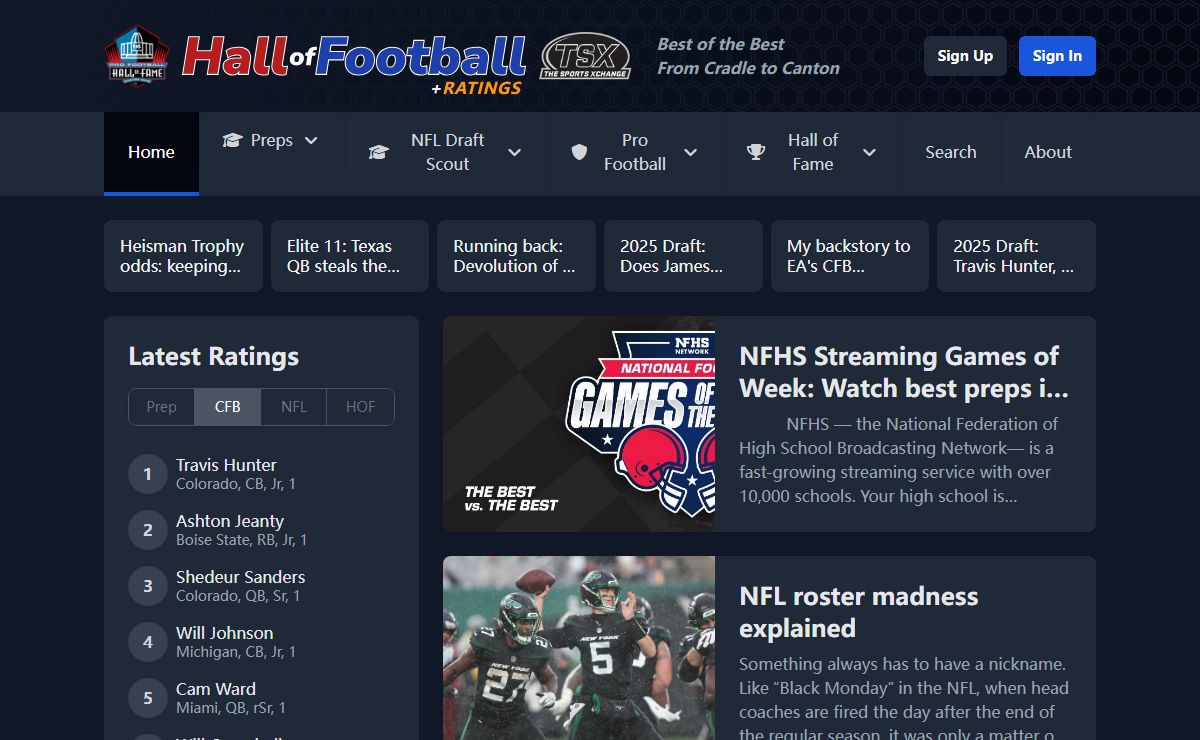Click the NFL roster madness summary paragraph
The width and height of the screenshot is (1200, 740).
coord(905,698)
